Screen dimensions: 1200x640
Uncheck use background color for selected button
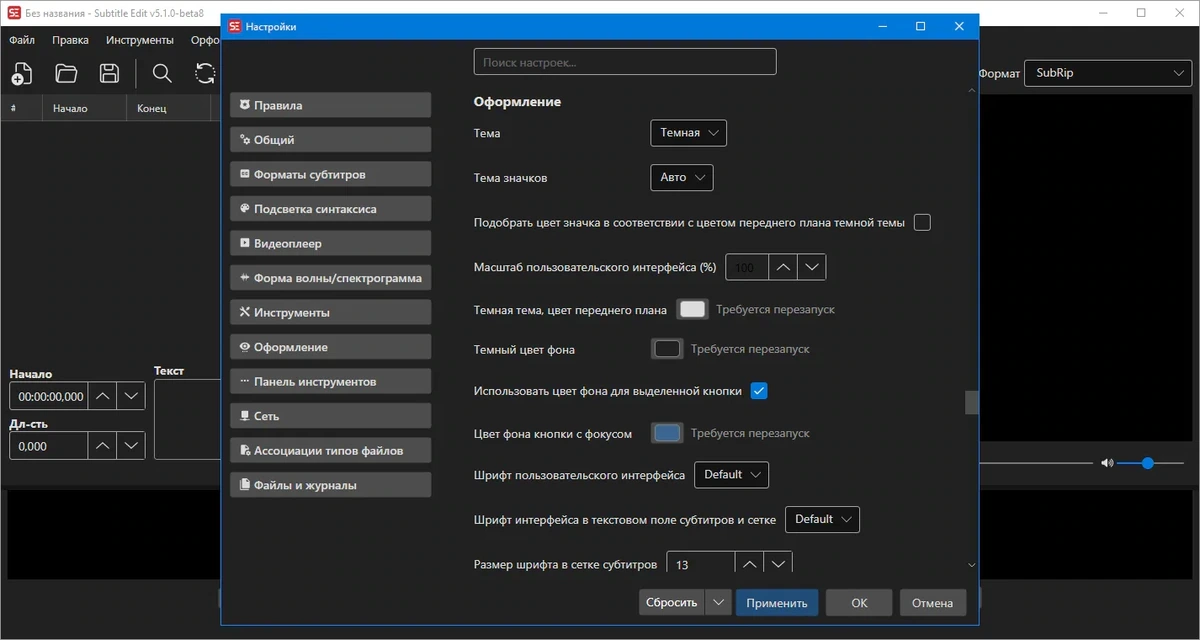tap(759, 391)
